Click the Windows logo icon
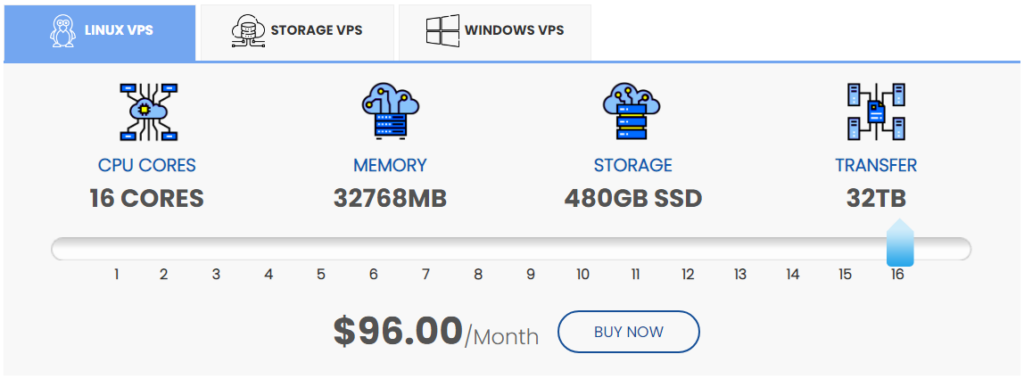The image size is (1024, 379). (x=443, y=30)
